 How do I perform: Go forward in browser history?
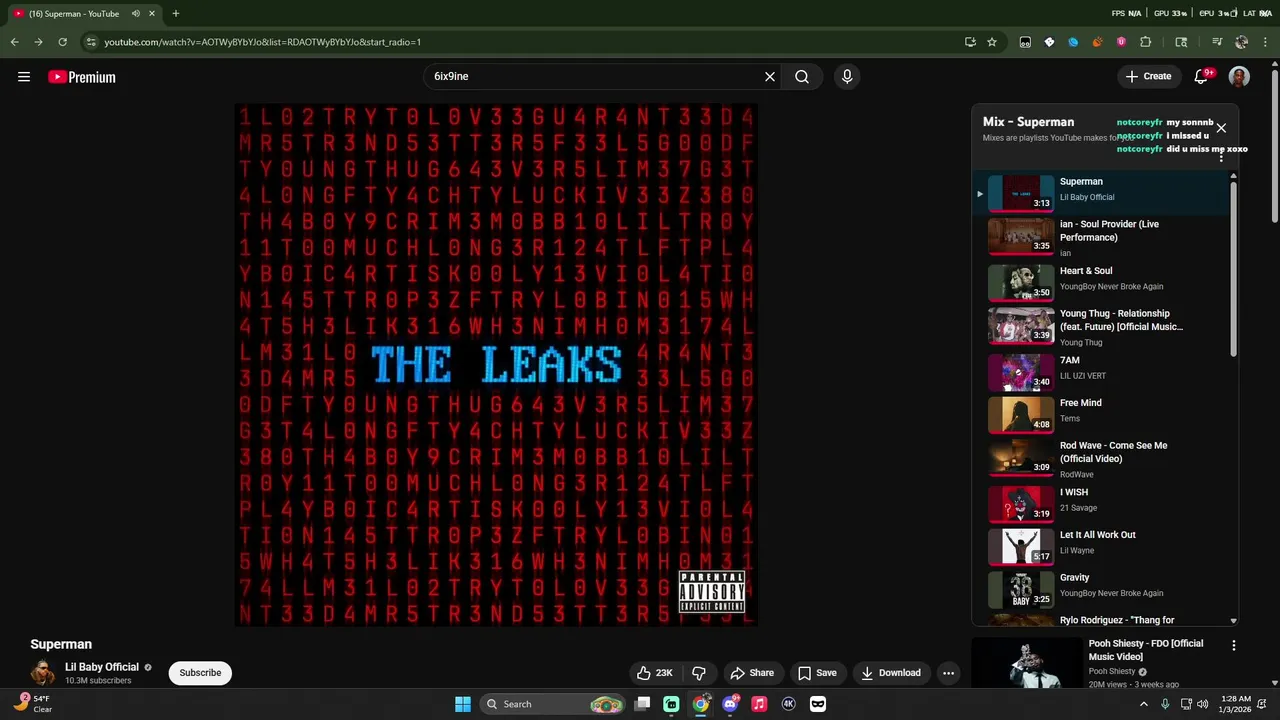[x=38, y=42]
